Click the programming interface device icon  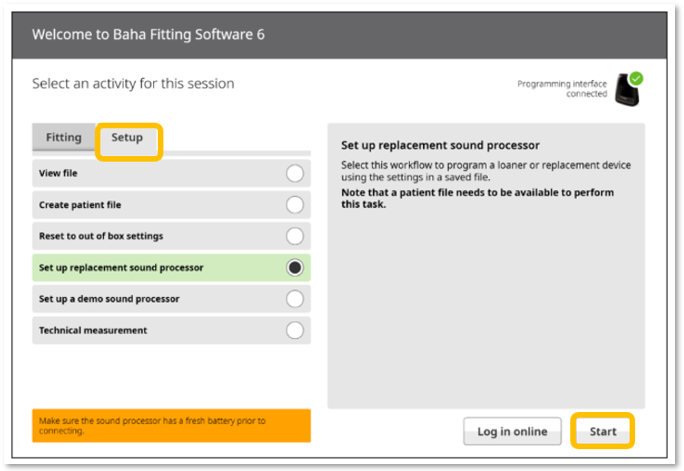point(627,90)
